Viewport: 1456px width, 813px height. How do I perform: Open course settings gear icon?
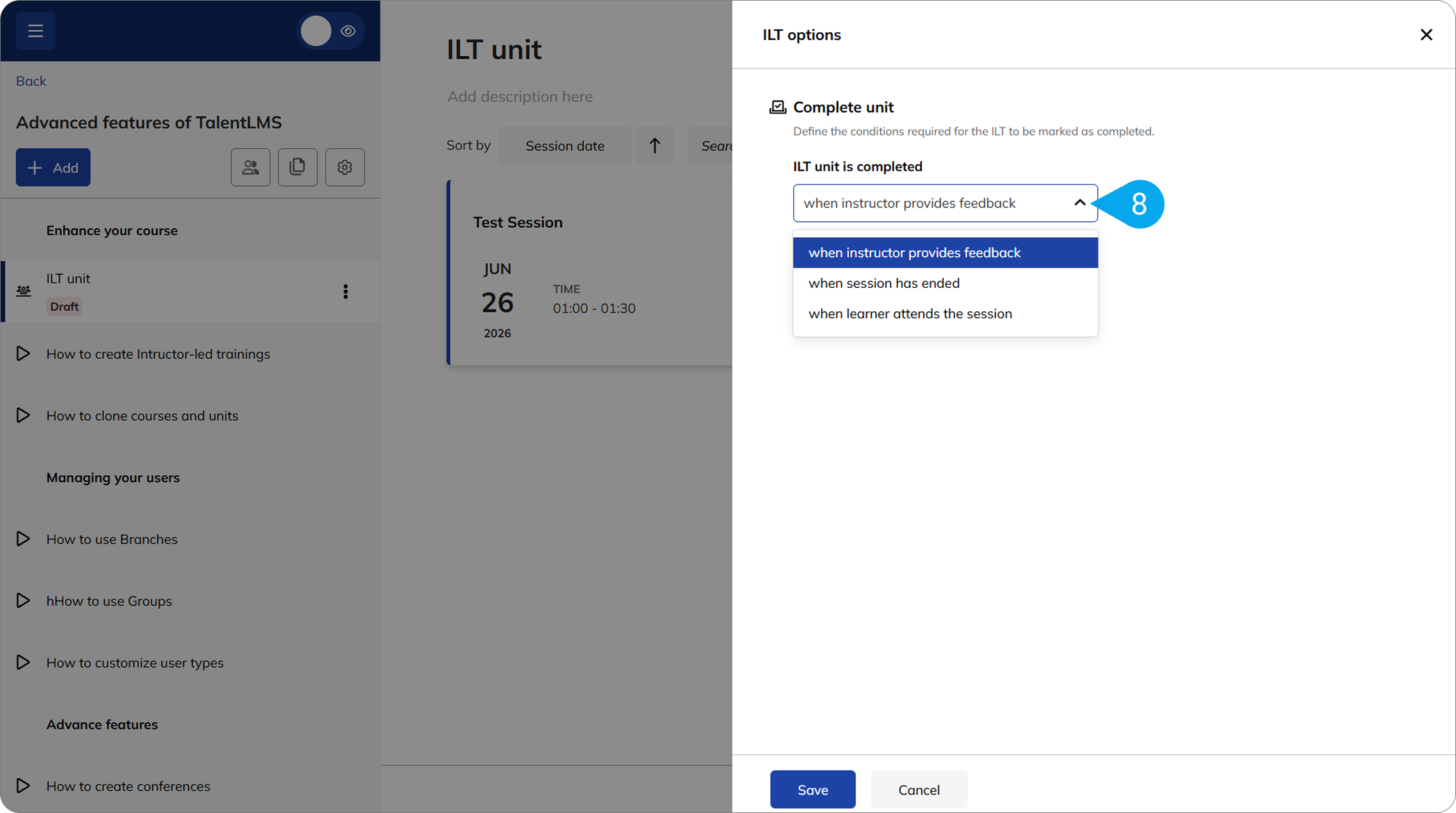345,167
